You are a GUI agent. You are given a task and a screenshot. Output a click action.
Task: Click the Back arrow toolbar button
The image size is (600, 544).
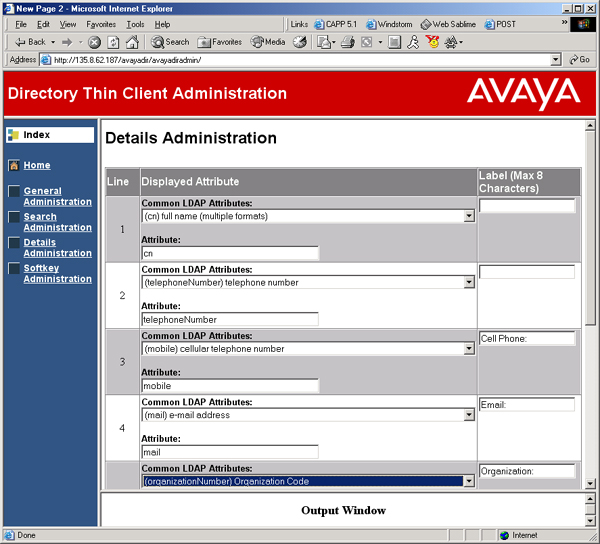29,42
